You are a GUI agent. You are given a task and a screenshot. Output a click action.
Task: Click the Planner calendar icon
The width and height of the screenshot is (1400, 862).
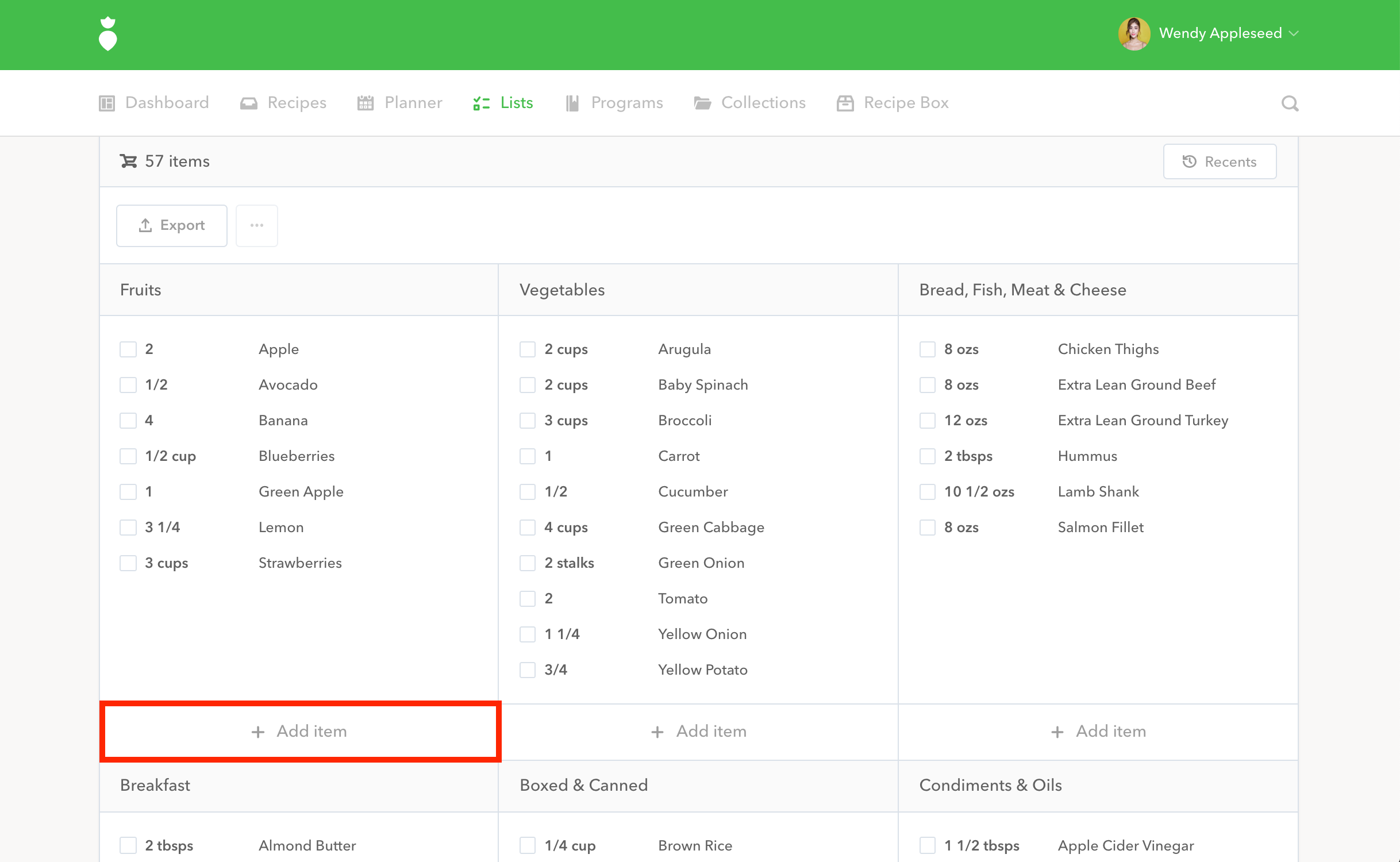tap(366, 103)
